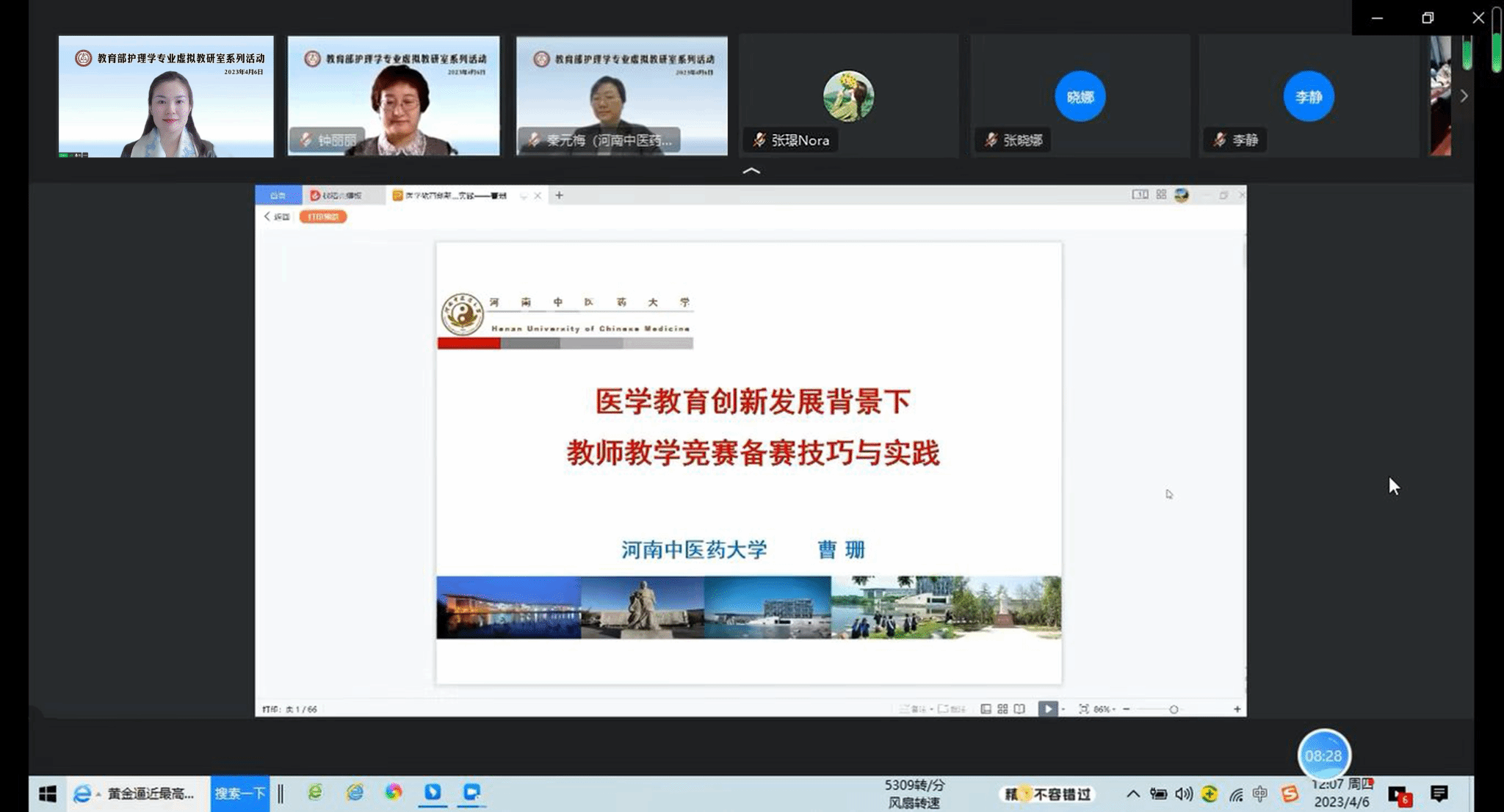Viewport: 1504px width, 812px height.
Task: Start slideshow with the play button
Action: point(1047,708)
